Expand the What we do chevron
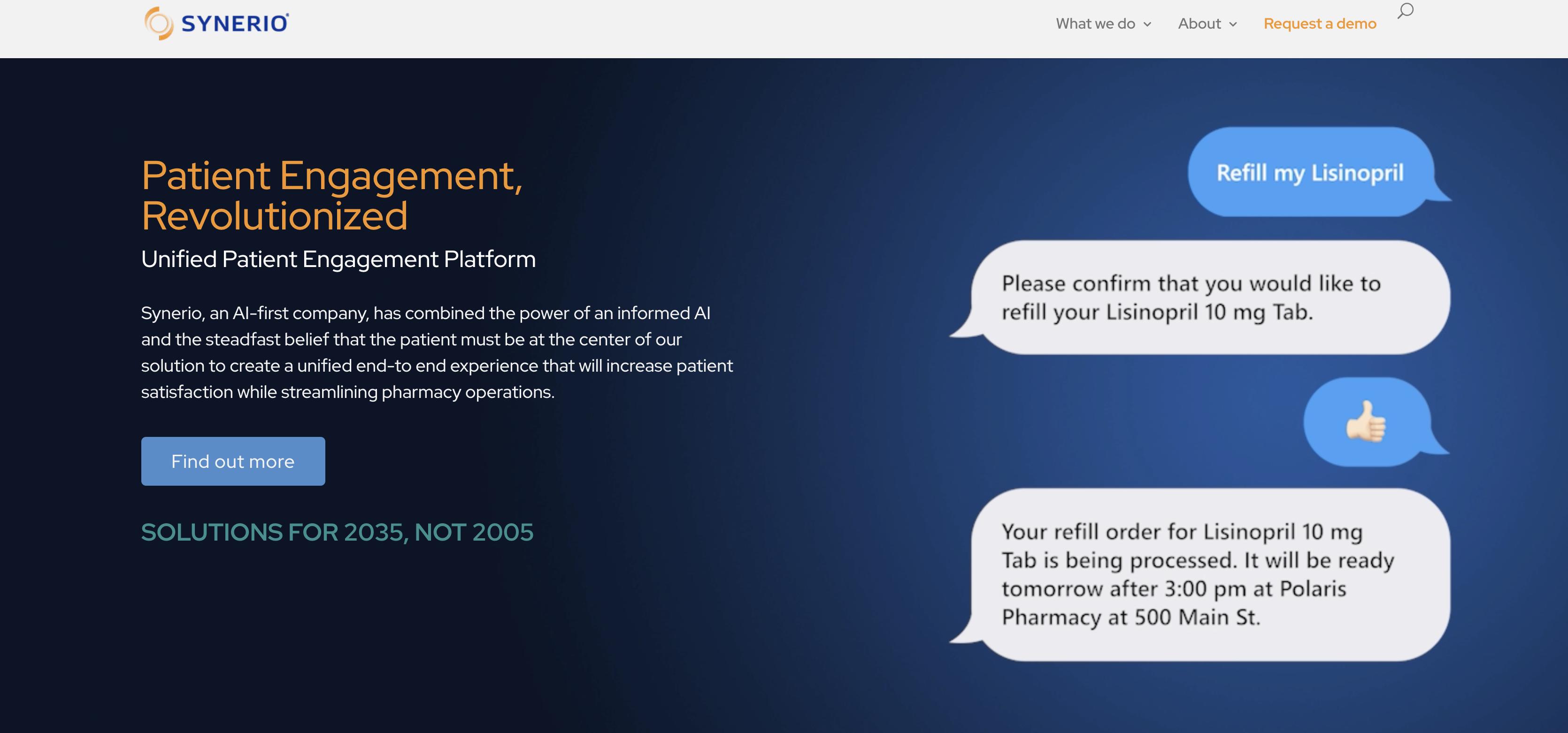The height and width of the screenshot is (733, 1568). point(1147,24)
